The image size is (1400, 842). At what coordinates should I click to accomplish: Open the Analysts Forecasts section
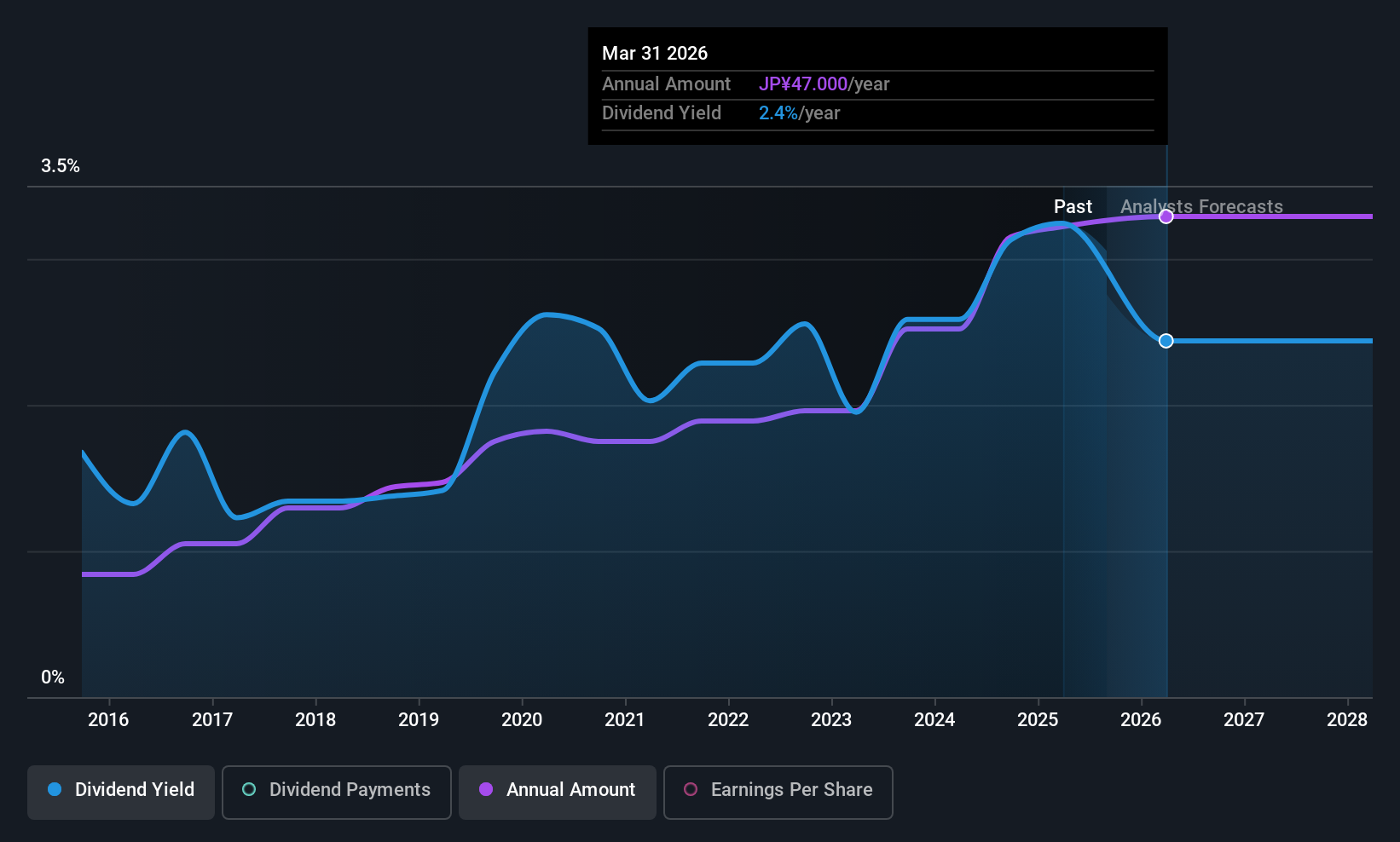(1201, 206)
